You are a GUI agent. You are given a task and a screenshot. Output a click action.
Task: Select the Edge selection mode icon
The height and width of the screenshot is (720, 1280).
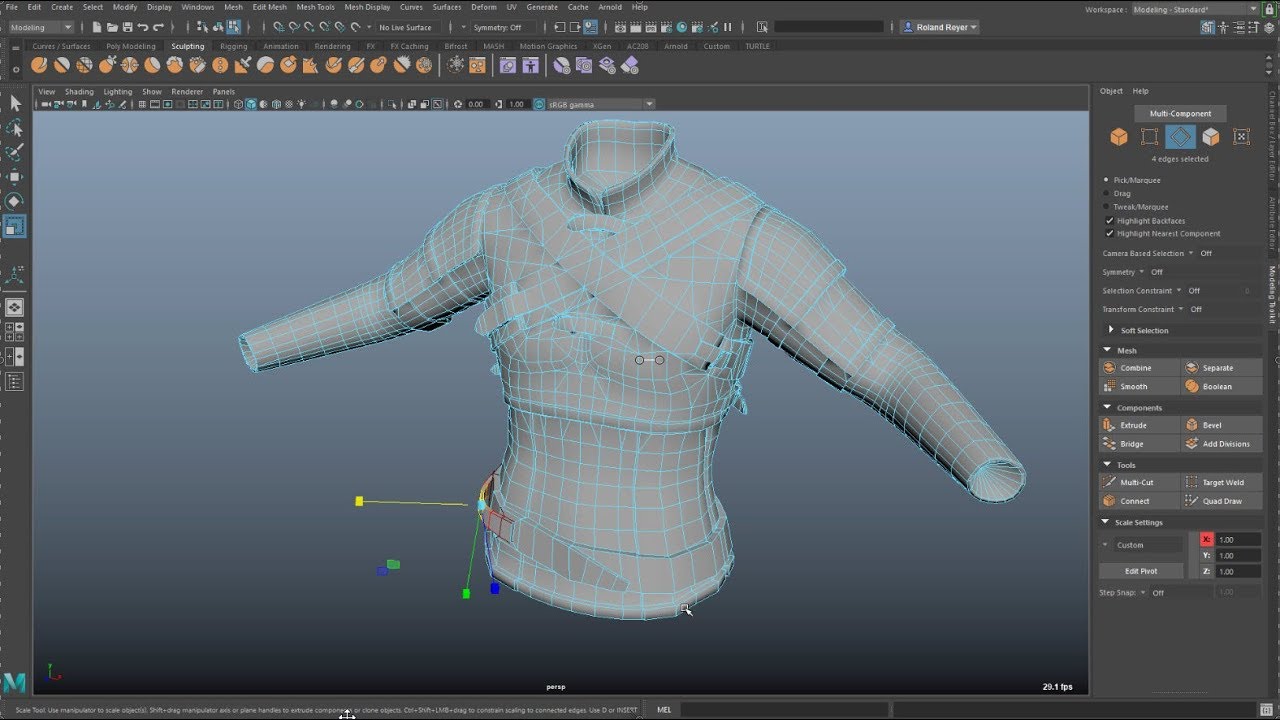pos(1180,137)
